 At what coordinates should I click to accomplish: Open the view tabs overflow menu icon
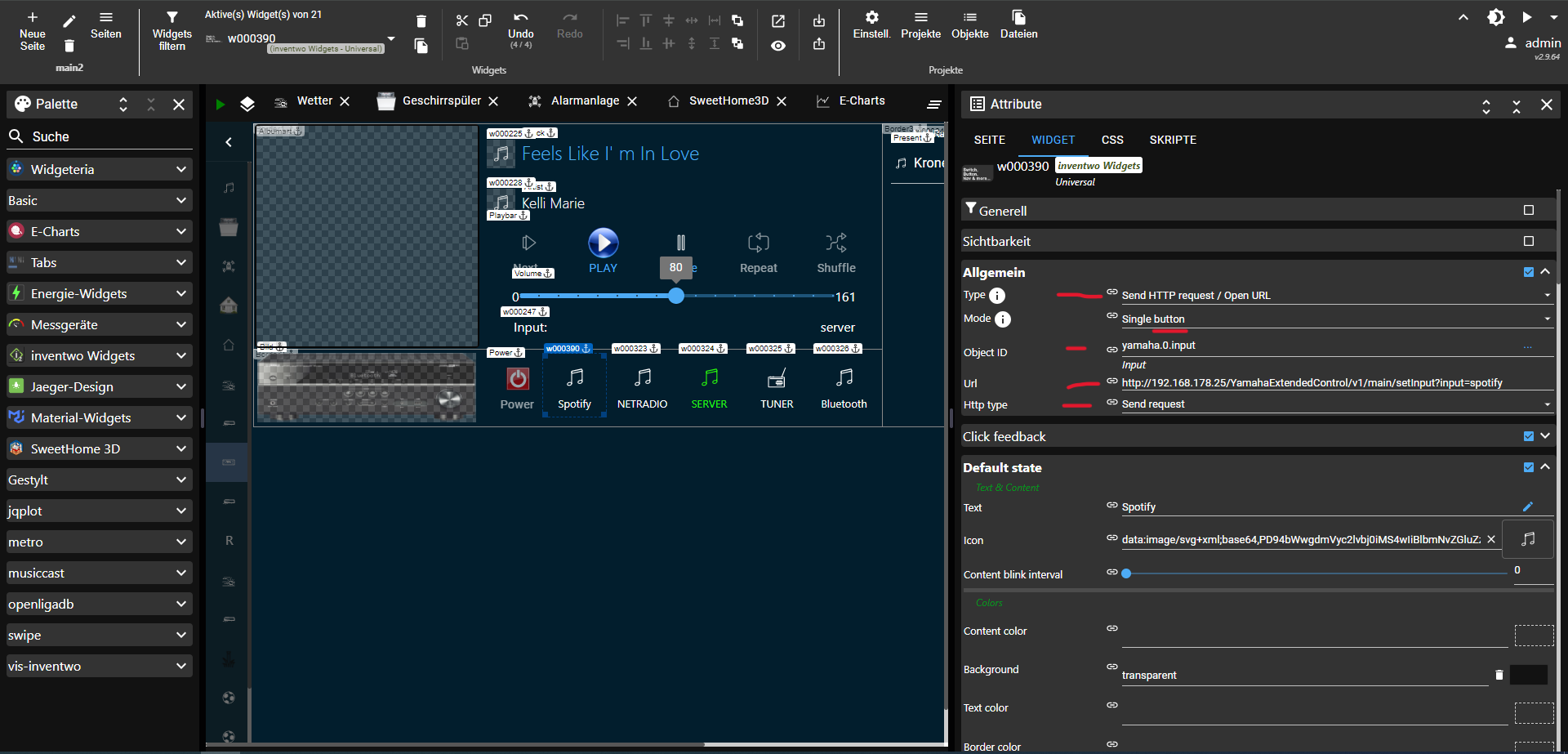pos(934,104)
